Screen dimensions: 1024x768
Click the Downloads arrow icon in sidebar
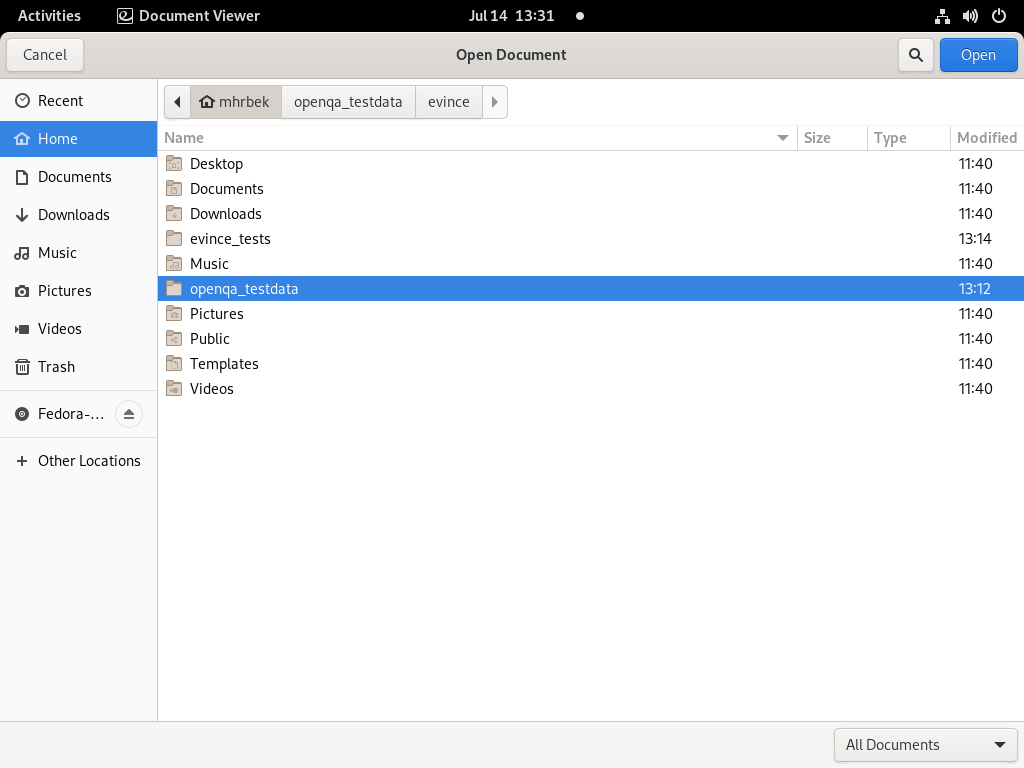point(22,215)
